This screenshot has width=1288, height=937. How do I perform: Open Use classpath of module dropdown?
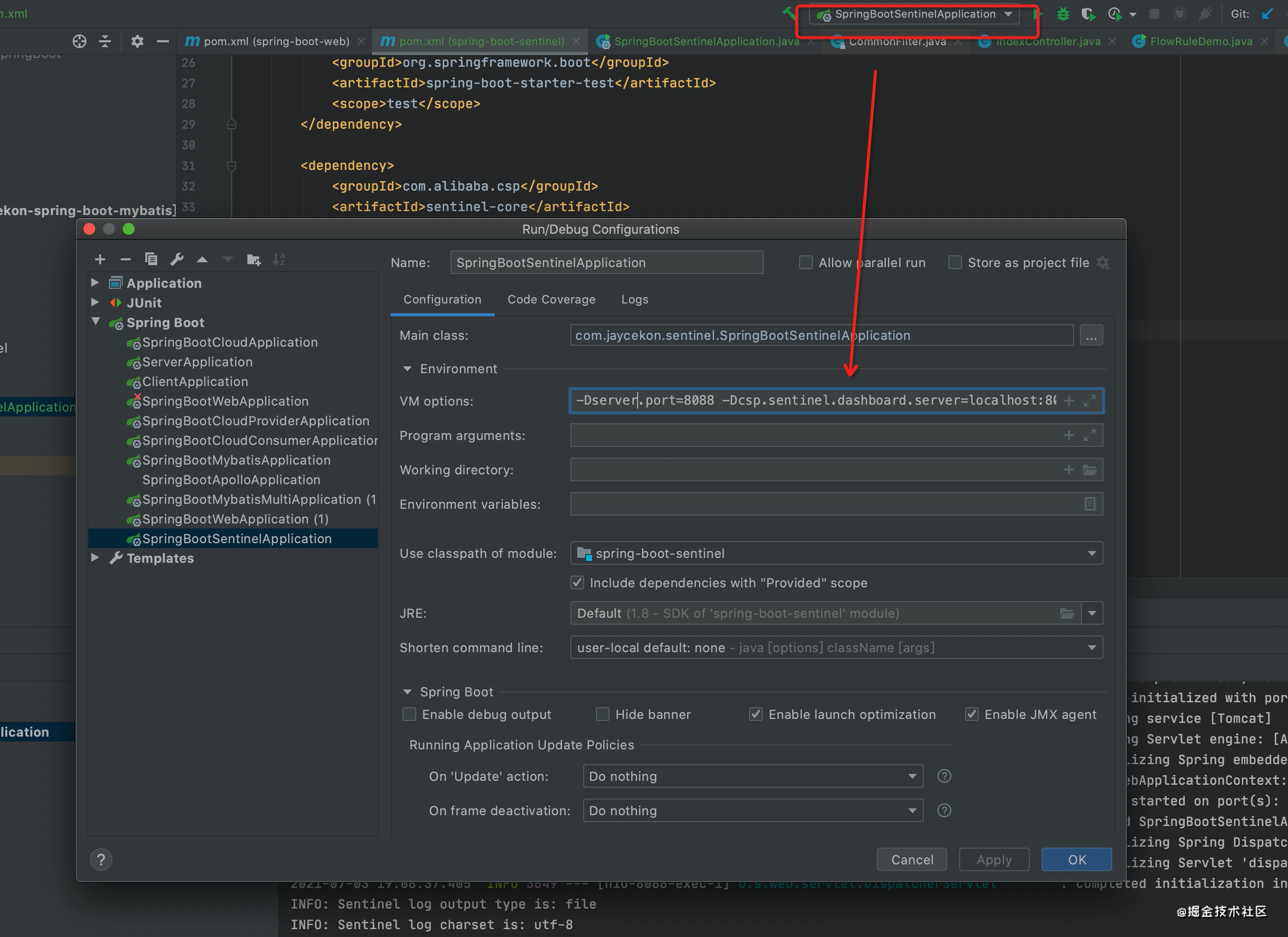click(x=836, y=553)
